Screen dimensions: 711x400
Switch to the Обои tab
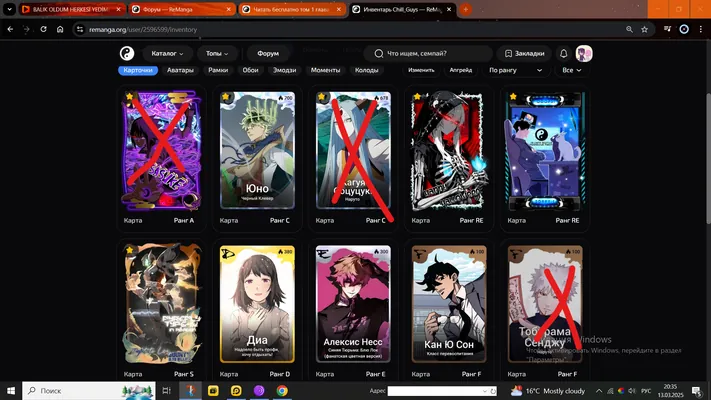pos(250,70)
